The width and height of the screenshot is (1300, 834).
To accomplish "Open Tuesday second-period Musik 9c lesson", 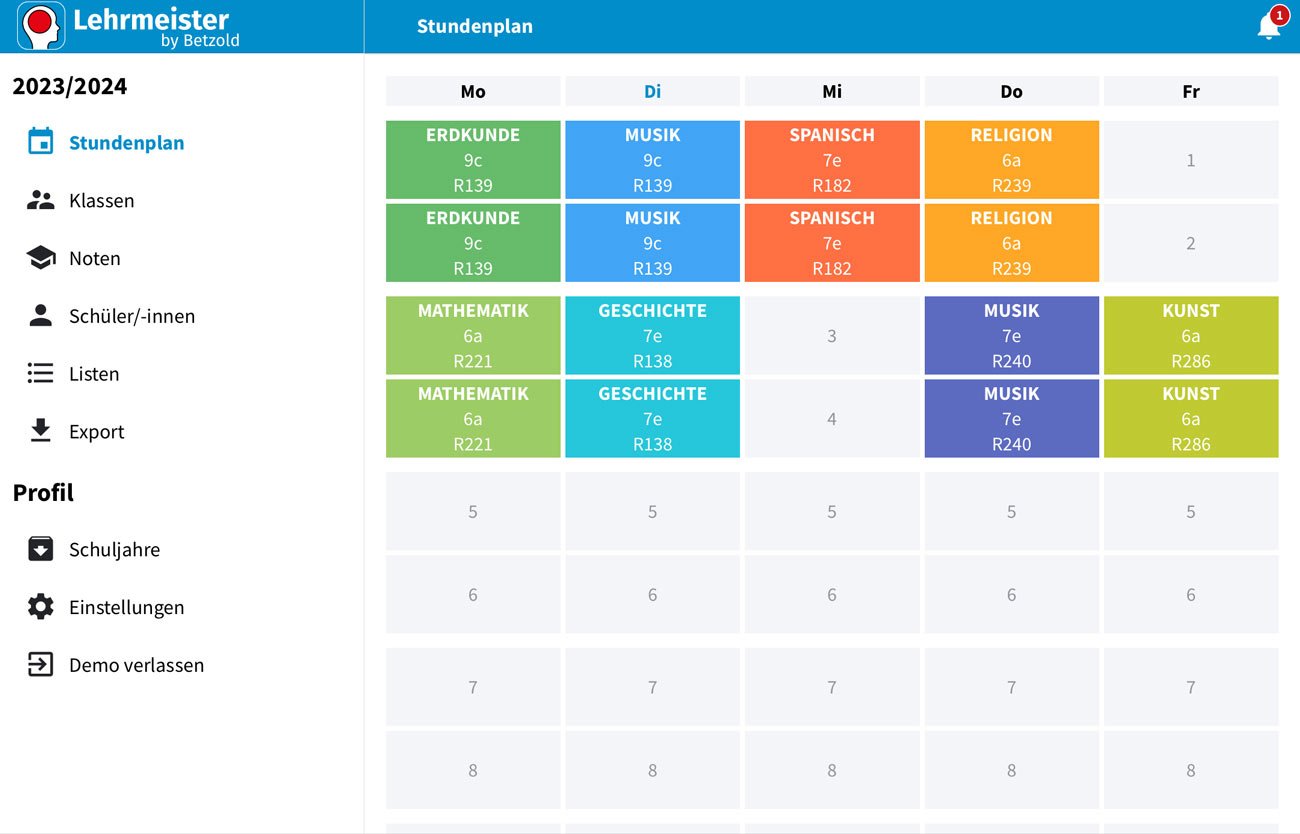I will click(x=652, y=243).
